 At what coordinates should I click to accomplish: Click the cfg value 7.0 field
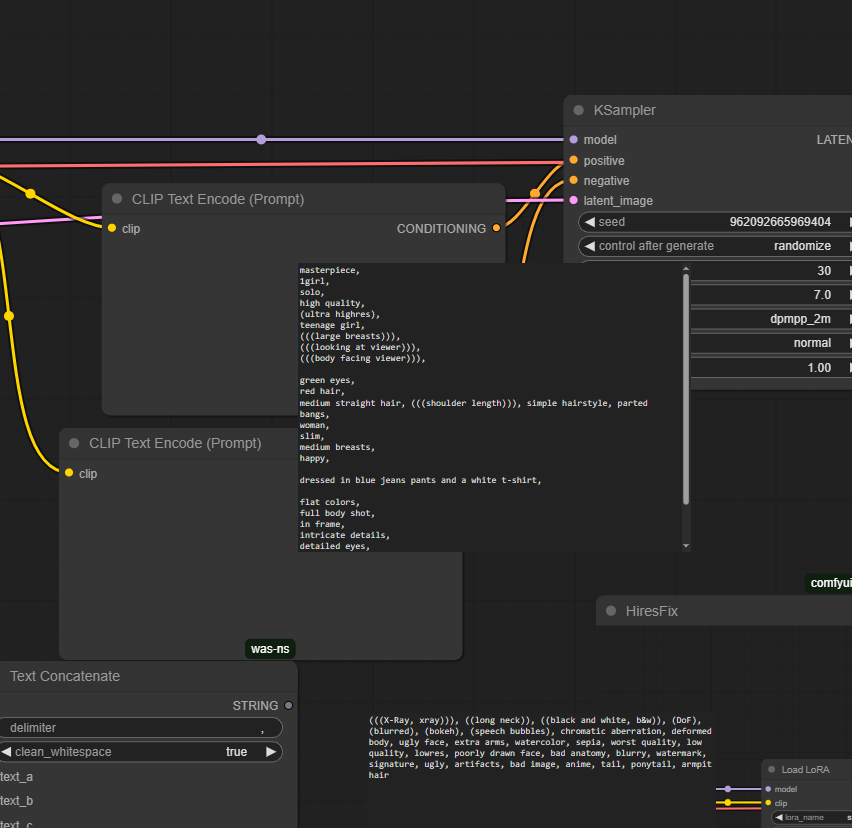click(x=772, y=295)
